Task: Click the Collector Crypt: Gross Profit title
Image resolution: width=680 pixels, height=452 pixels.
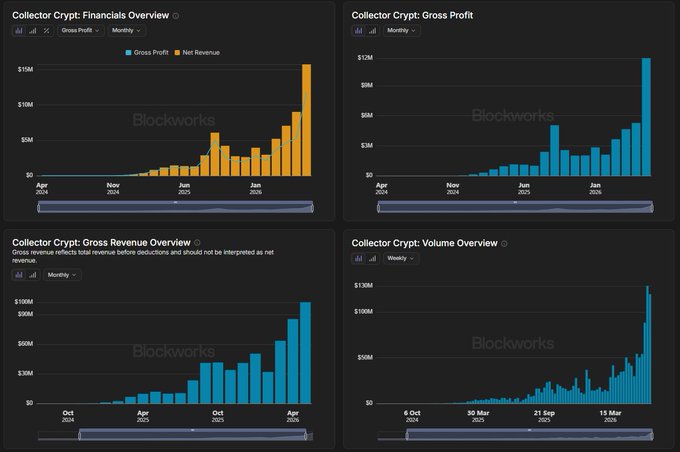Action: tap(412, 16)
